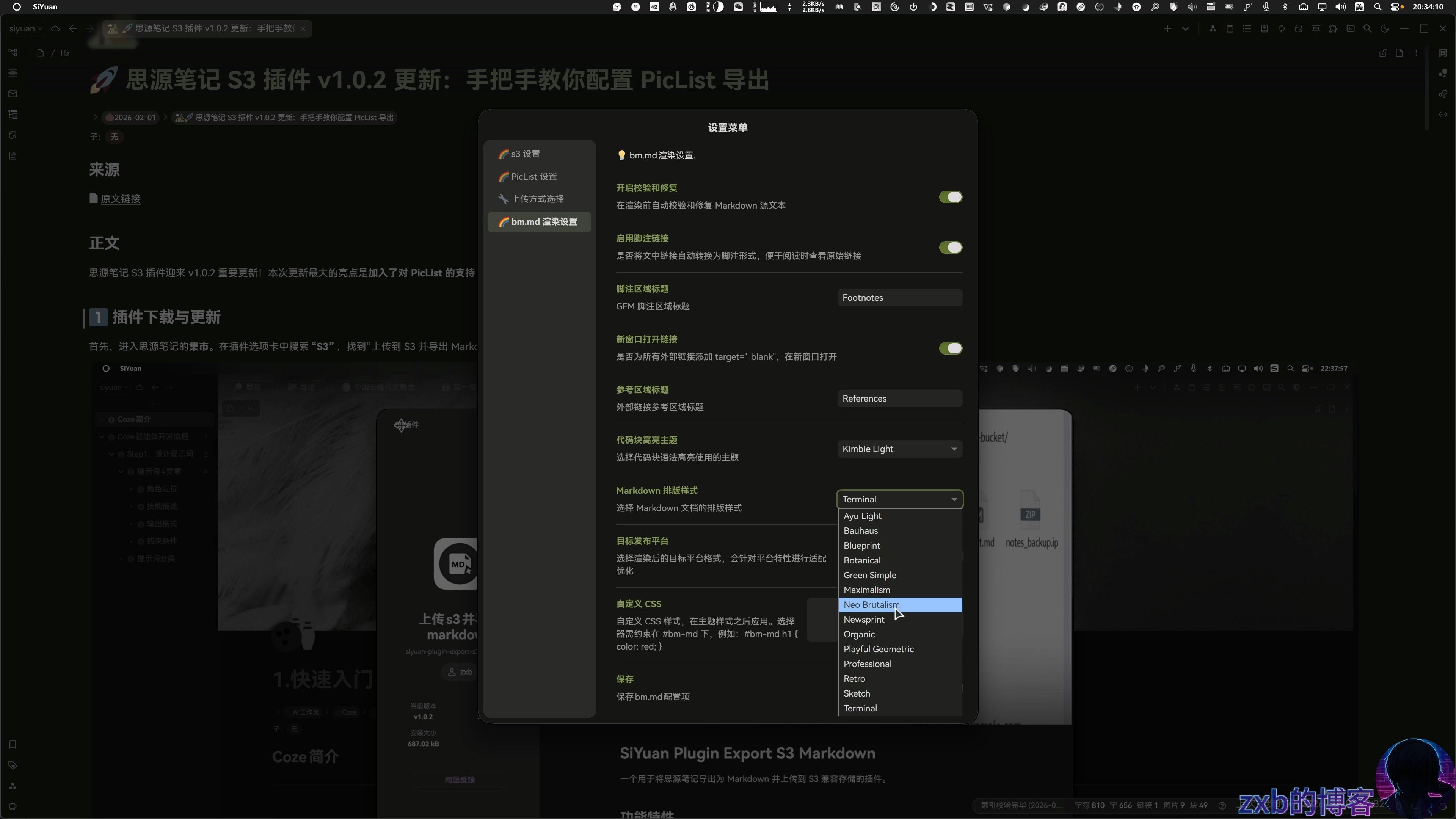Disable the 启用脚注链接 toggle
Viewport: 1456px width, 819px height.
pos(950,248)
